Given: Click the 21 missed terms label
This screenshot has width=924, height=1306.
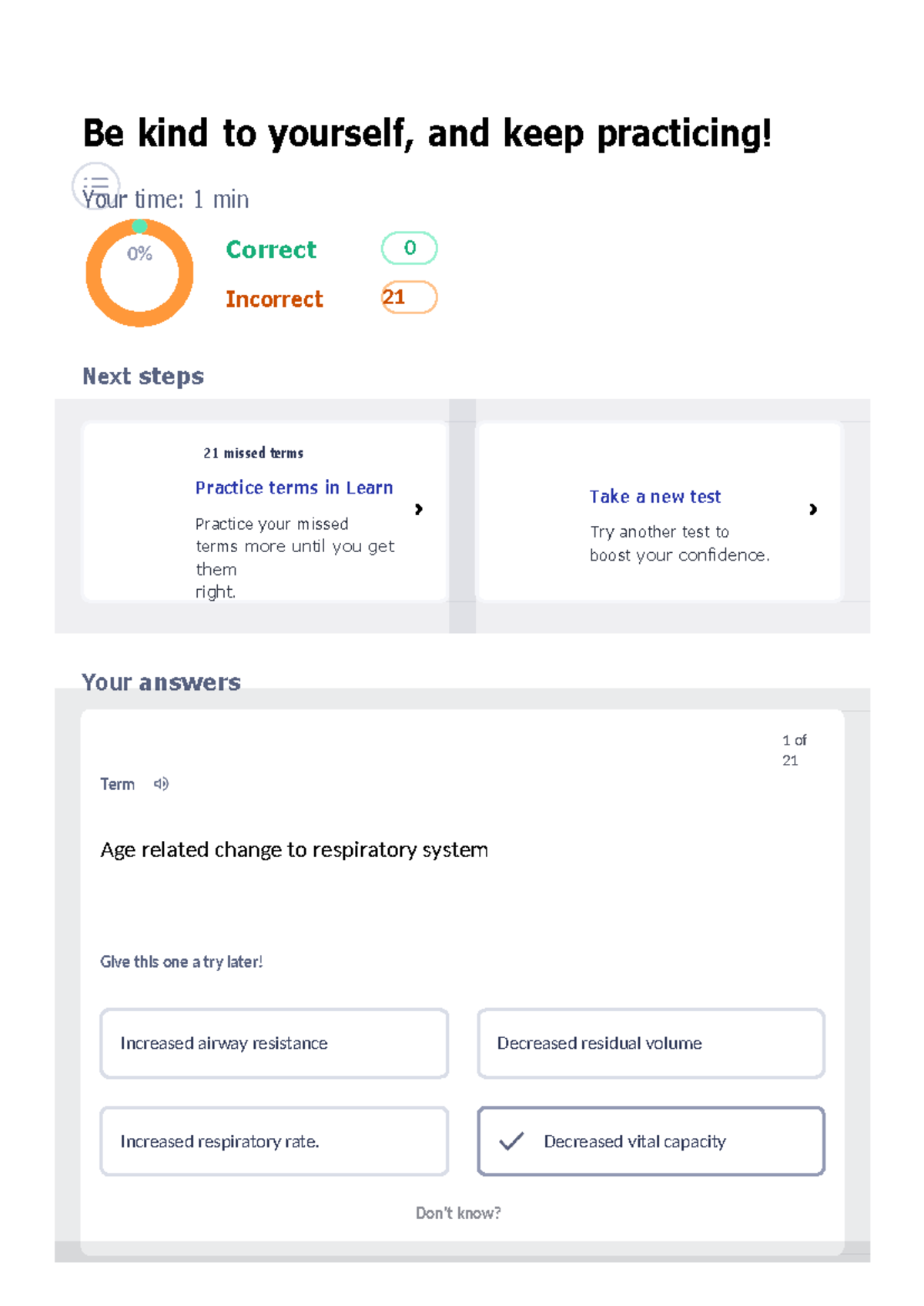Looking at the screenshot, I should tap(253, 453).
